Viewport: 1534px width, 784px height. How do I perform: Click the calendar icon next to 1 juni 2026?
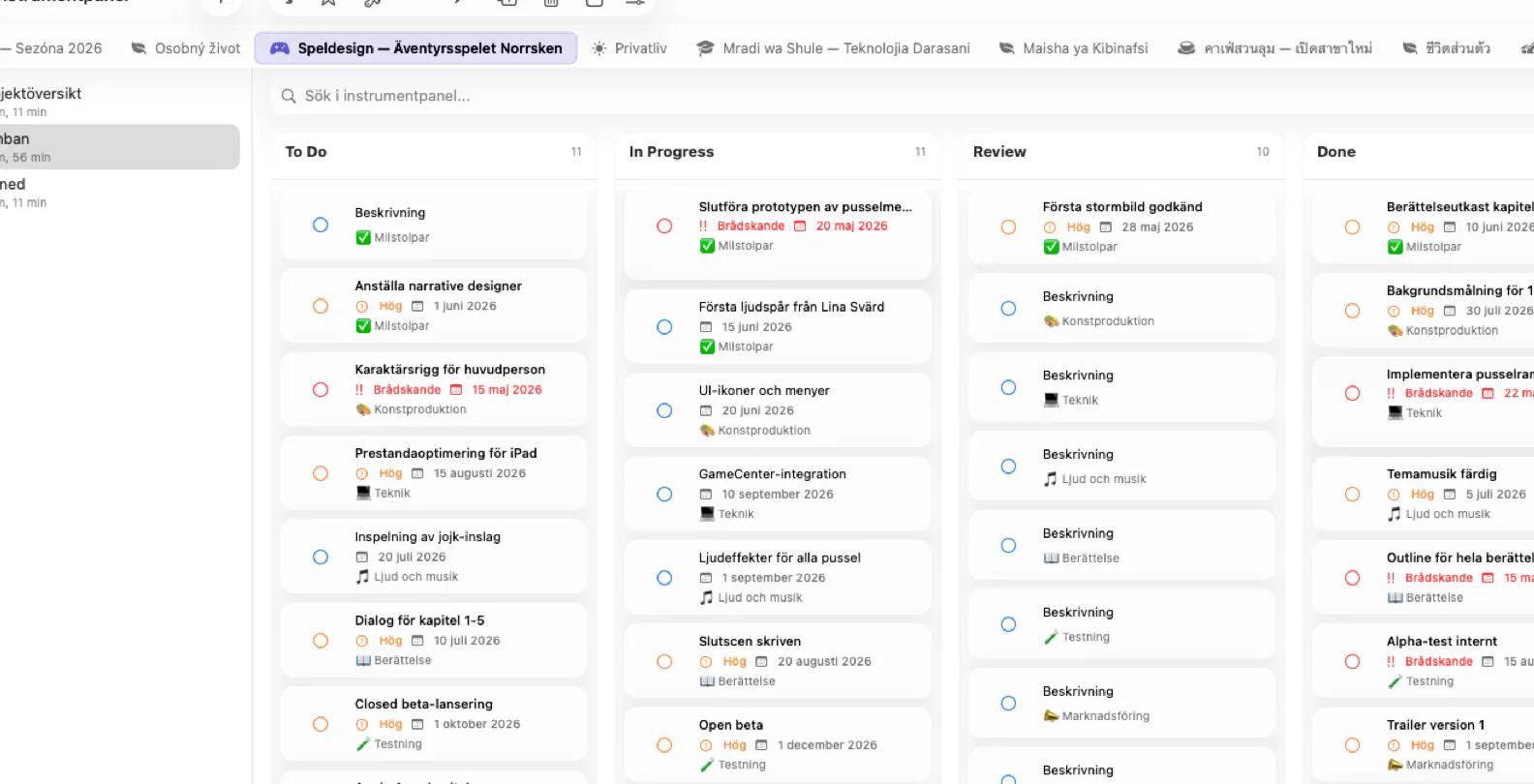(417, 306)
